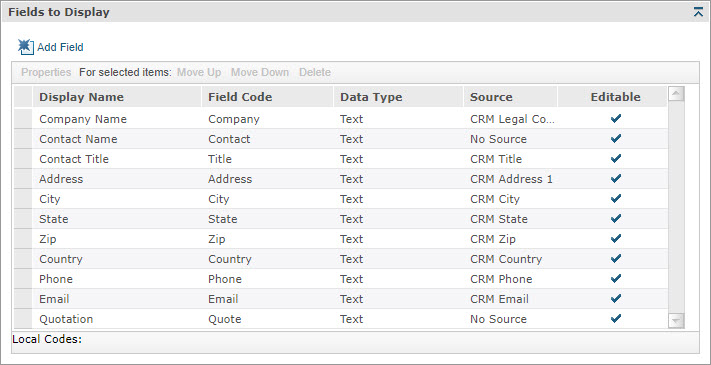The height and width of the screenshot is (365, 711).
Task: Select row using State row selector
Action: click(23, 219)
